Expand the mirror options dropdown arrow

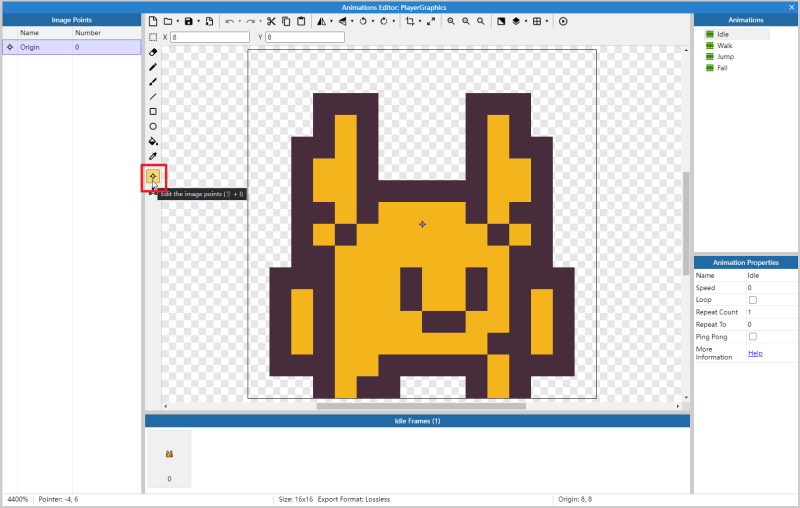pyautogui.click(x=331, y=21)
